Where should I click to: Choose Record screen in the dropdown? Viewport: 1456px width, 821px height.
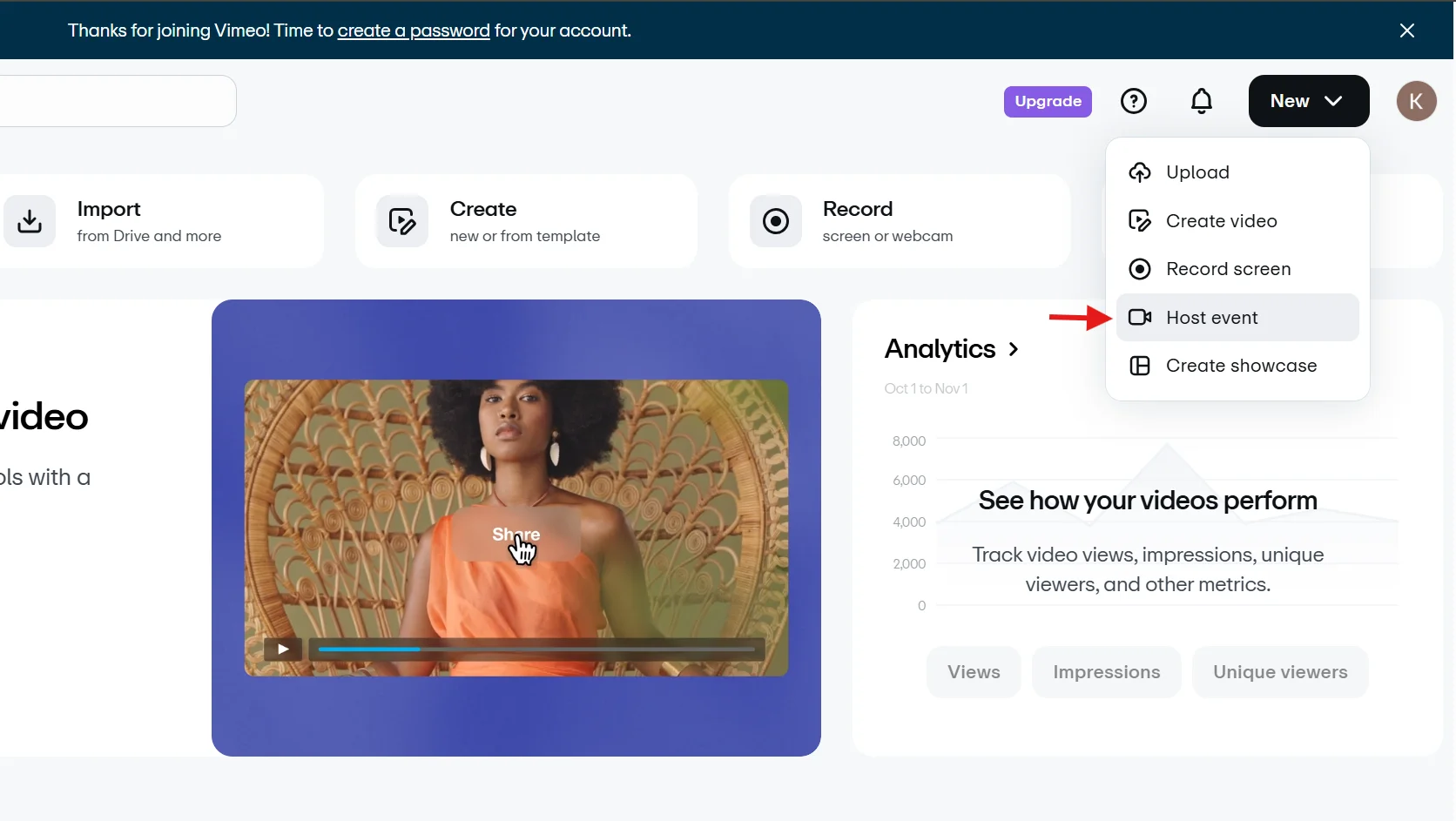point(1228,269)
